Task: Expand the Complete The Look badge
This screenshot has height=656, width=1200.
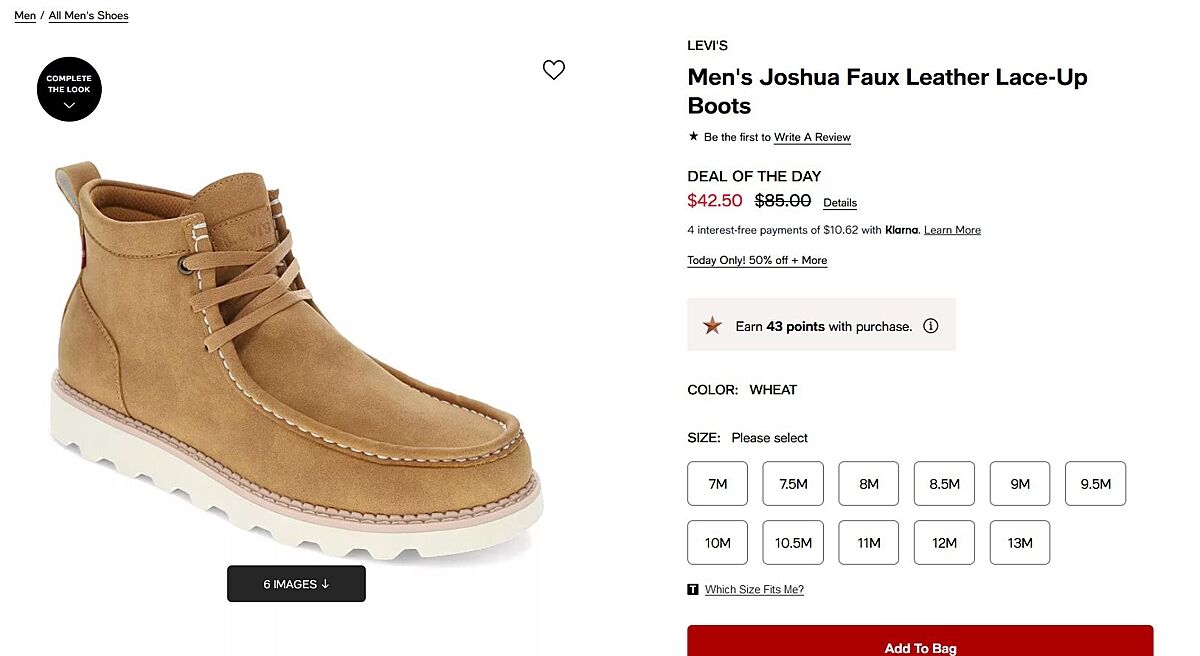Action: pos(70,90)
